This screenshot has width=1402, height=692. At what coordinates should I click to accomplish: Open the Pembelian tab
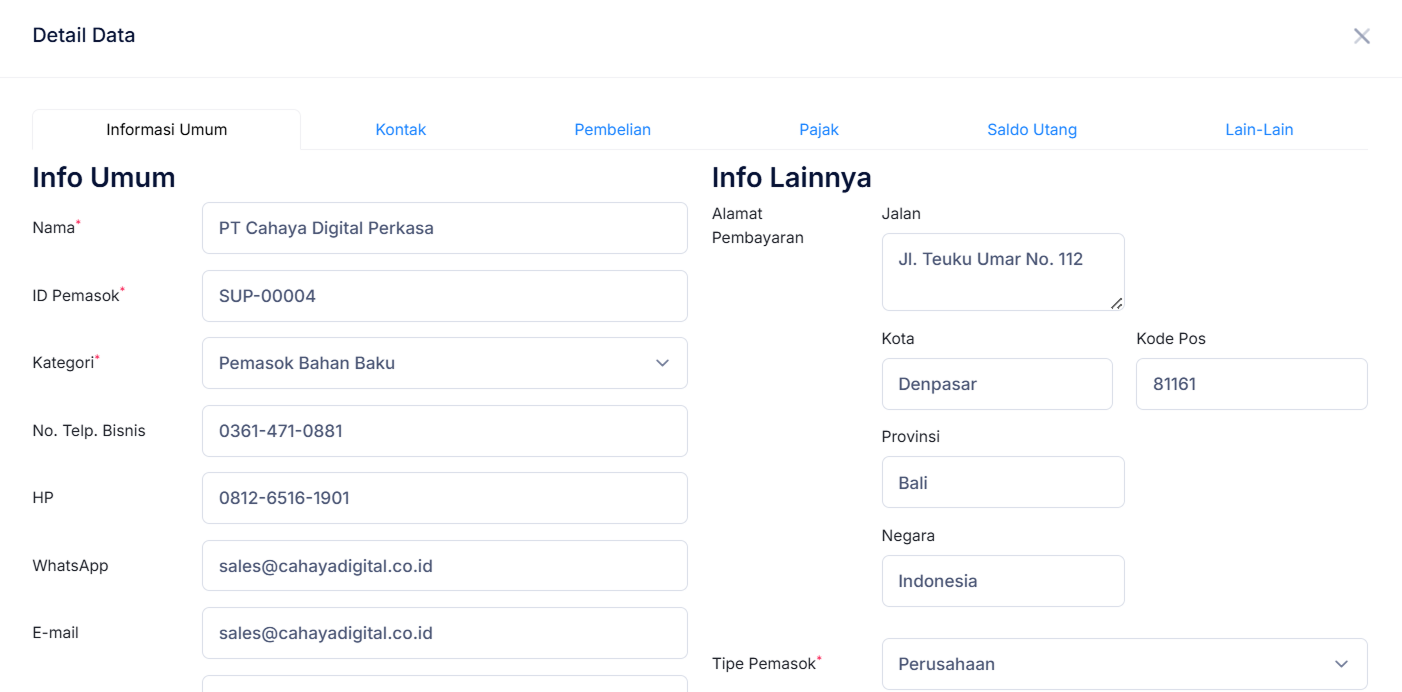(612, 130)
